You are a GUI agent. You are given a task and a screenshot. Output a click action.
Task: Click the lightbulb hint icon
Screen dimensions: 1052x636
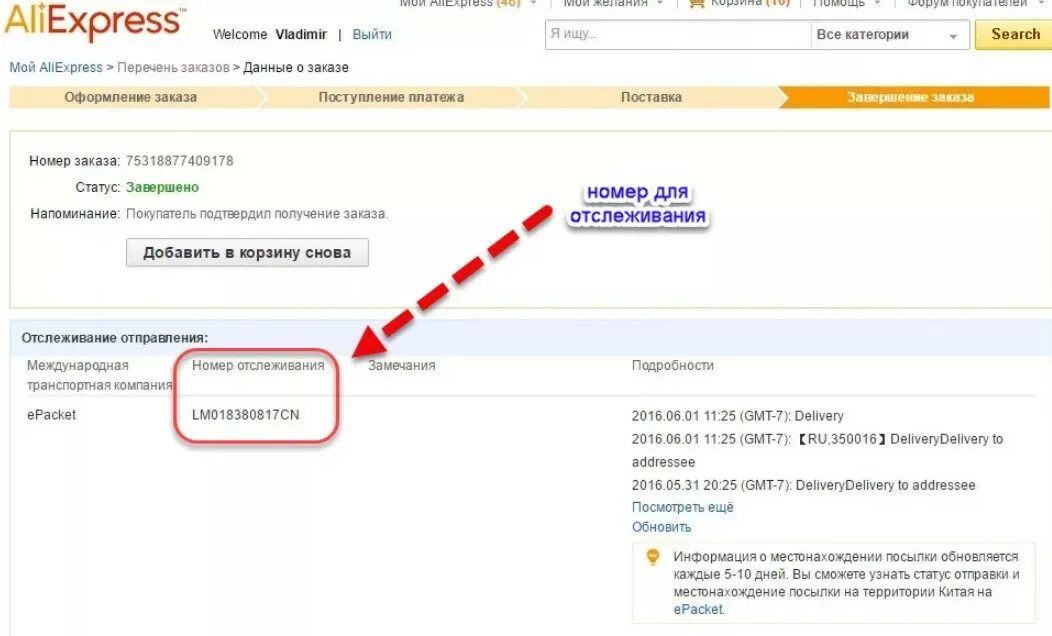click(x=652, y=557)
